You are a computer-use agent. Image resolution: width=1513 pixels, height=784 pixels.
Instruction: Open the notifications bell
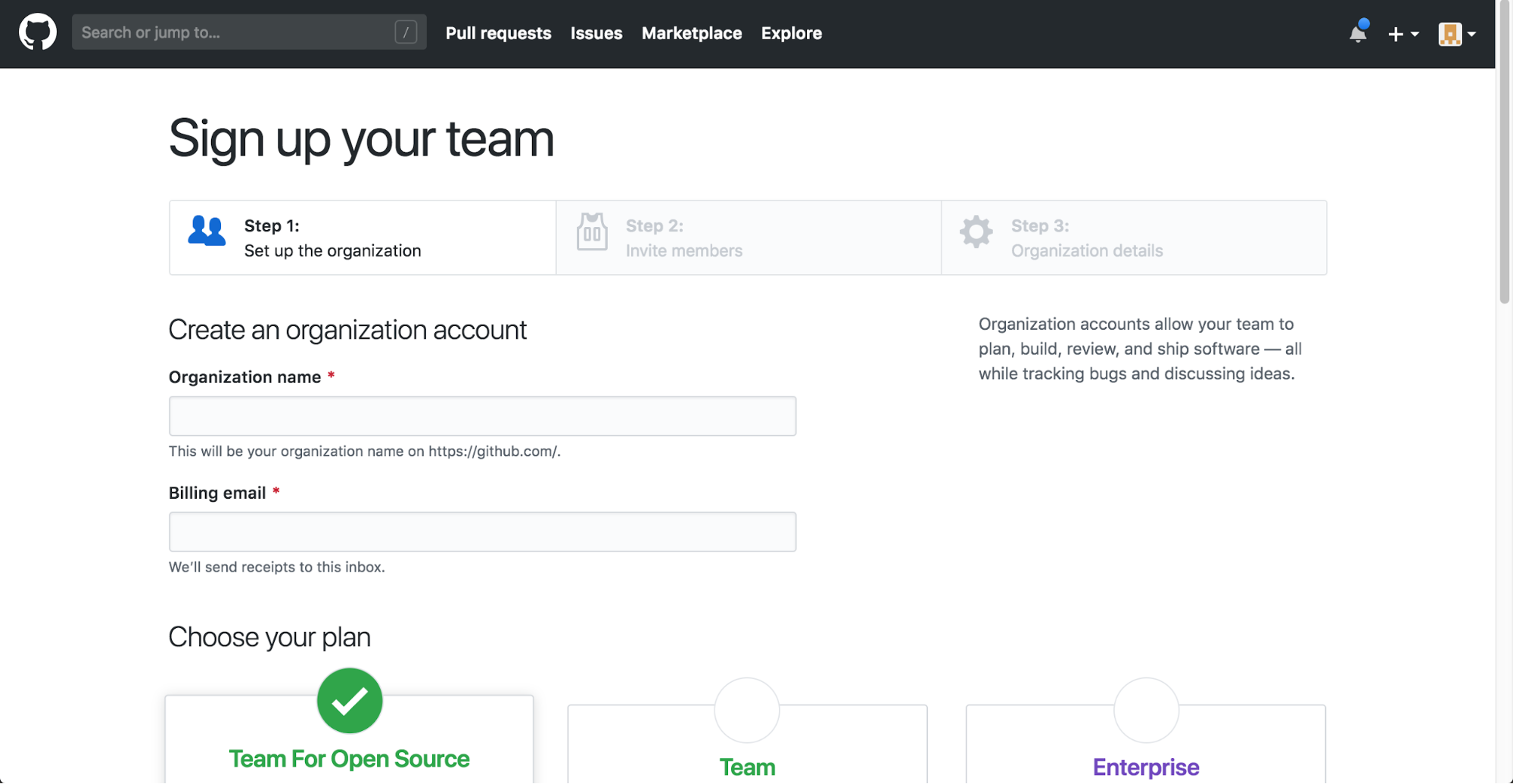[x=1358, y=33]
